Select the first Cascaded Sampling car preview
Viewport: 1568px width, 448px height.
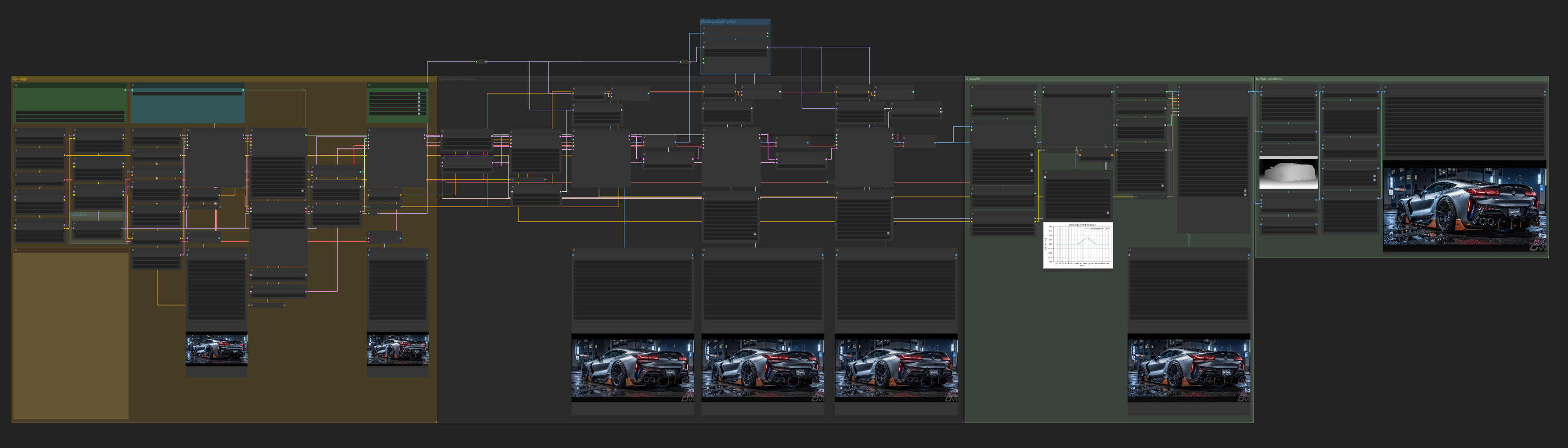(x=632, y=368)
